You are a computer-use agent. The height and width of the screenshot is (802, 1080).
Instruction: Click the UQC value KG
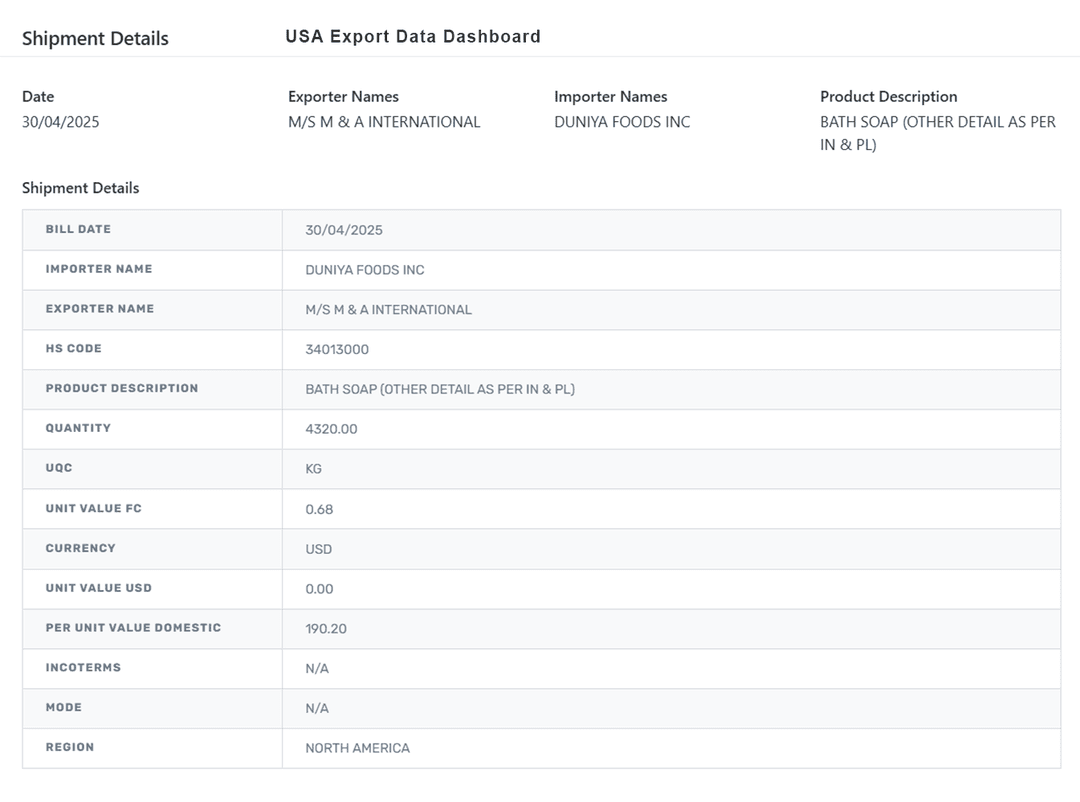pyautogui.click(x=314, y=469)
